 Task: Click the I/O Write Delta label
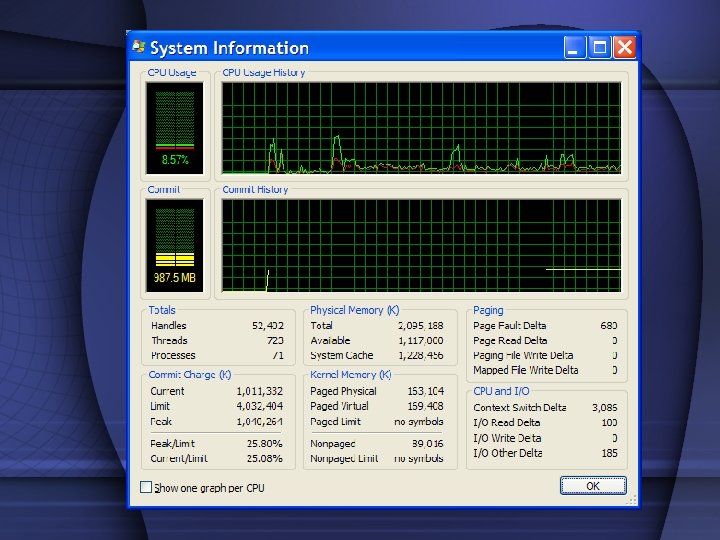pos(507,438)
